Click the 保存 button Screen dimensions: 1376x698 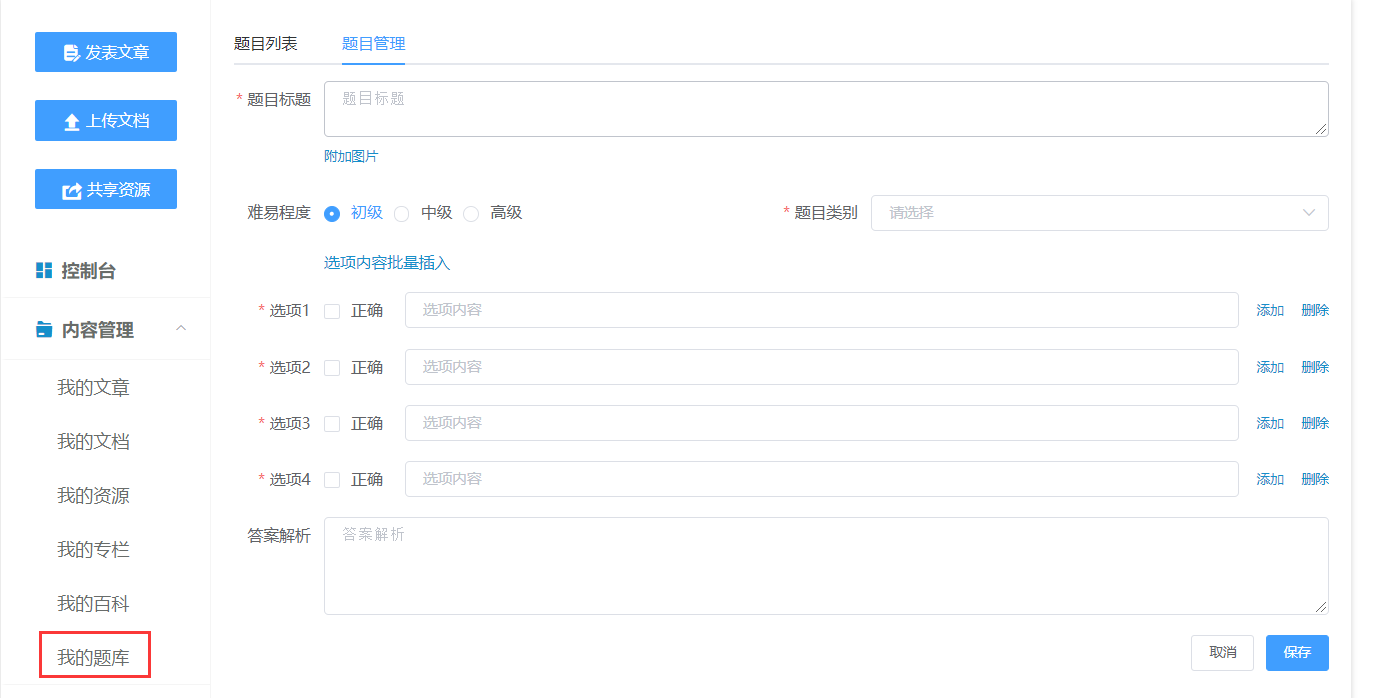pos(1296,653)
